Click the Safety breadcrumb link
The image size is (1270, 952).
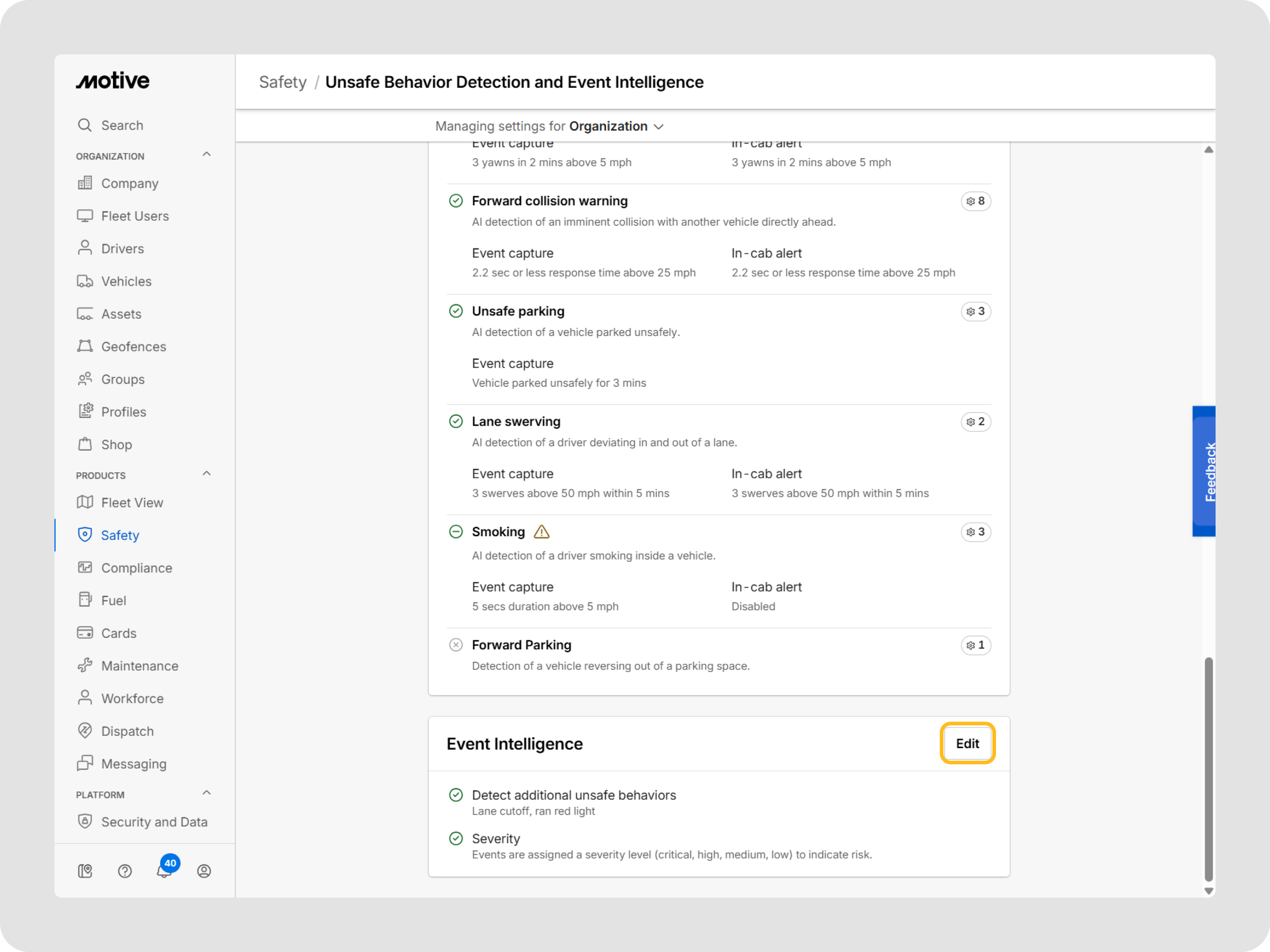[283, 82]
